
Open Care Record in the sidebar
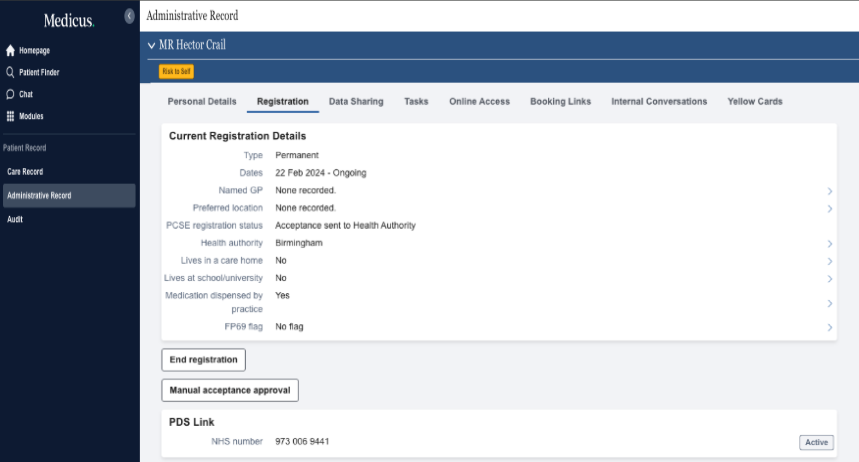(25, 172)
